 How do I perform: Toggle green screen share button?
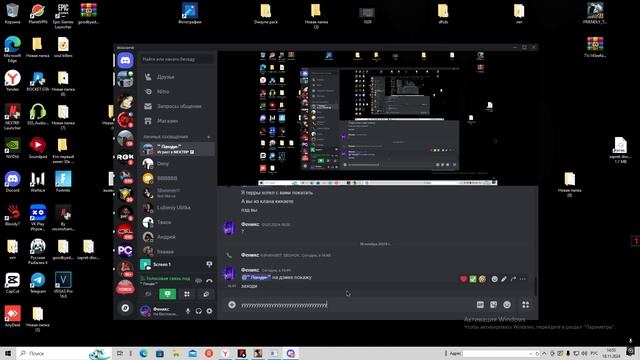click(167, 294)
